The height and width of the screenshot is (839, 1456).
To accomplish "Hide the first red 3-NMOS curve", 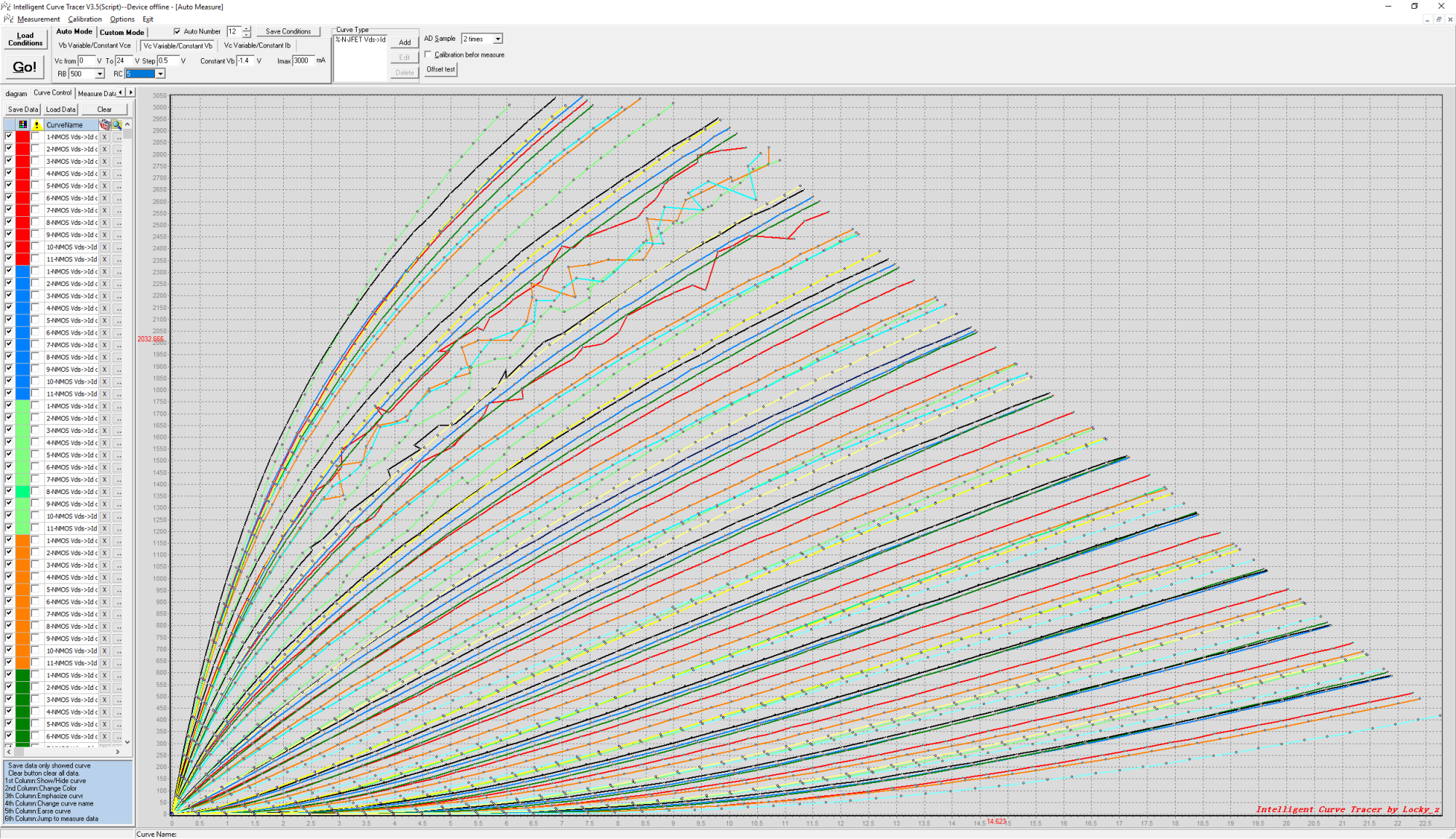I will pyautogui.click(x=9, y=161).
